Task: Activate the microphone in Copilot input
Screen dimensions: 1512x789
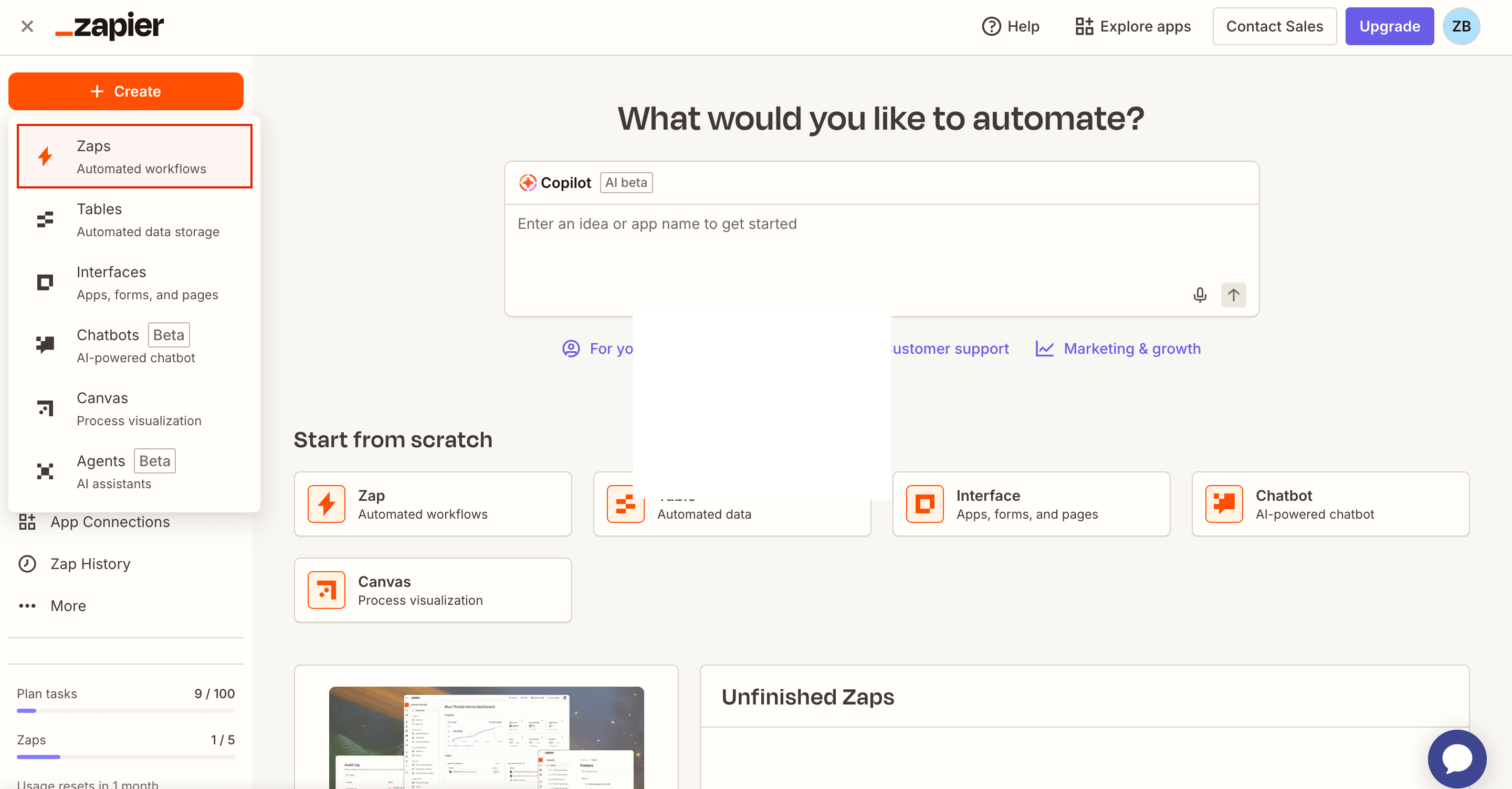Action: point(1200,294)
